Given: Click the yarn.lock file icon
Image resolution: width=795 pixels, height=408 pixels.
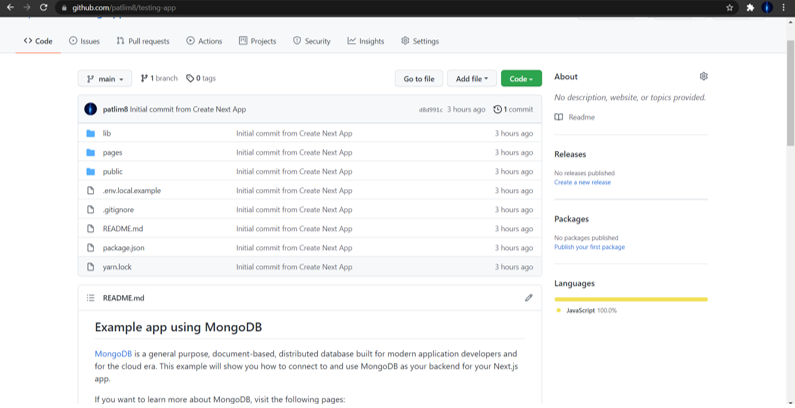Looking at the screenshot, I should coord(91,267).
